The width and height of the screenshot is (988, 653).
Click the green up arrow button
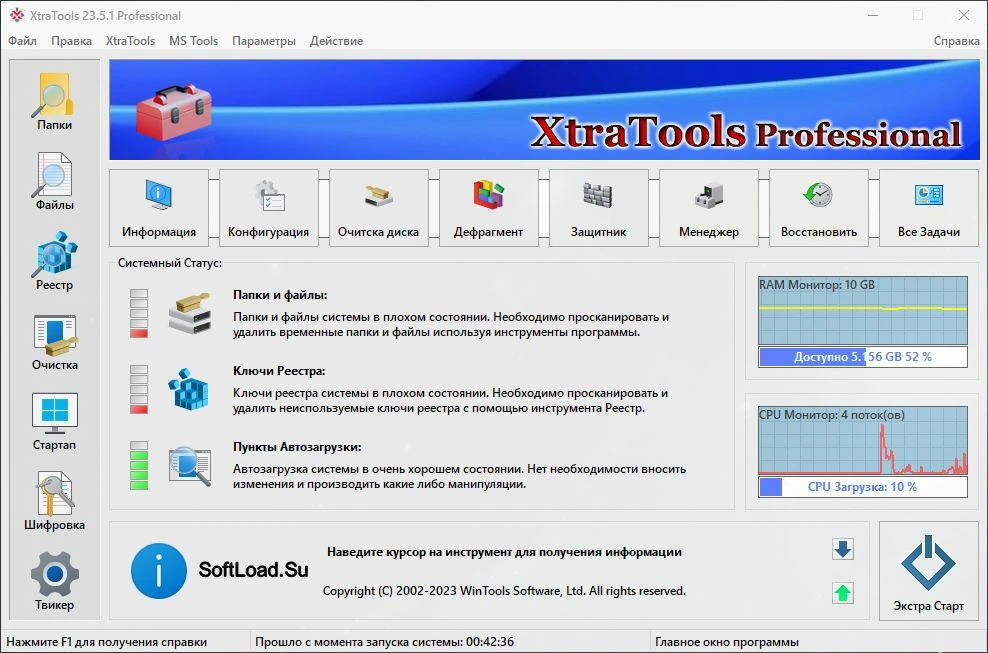point(842,592)
